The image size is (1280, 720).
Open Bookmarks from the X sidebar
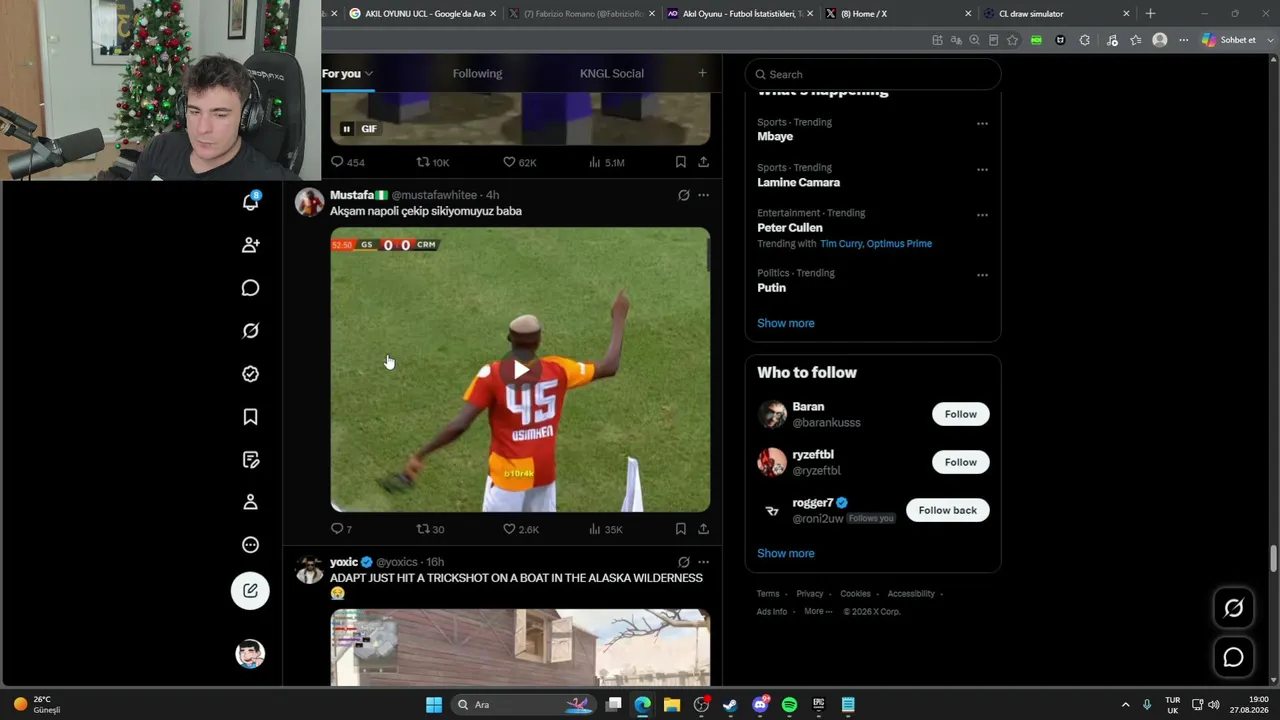(250, 417)
